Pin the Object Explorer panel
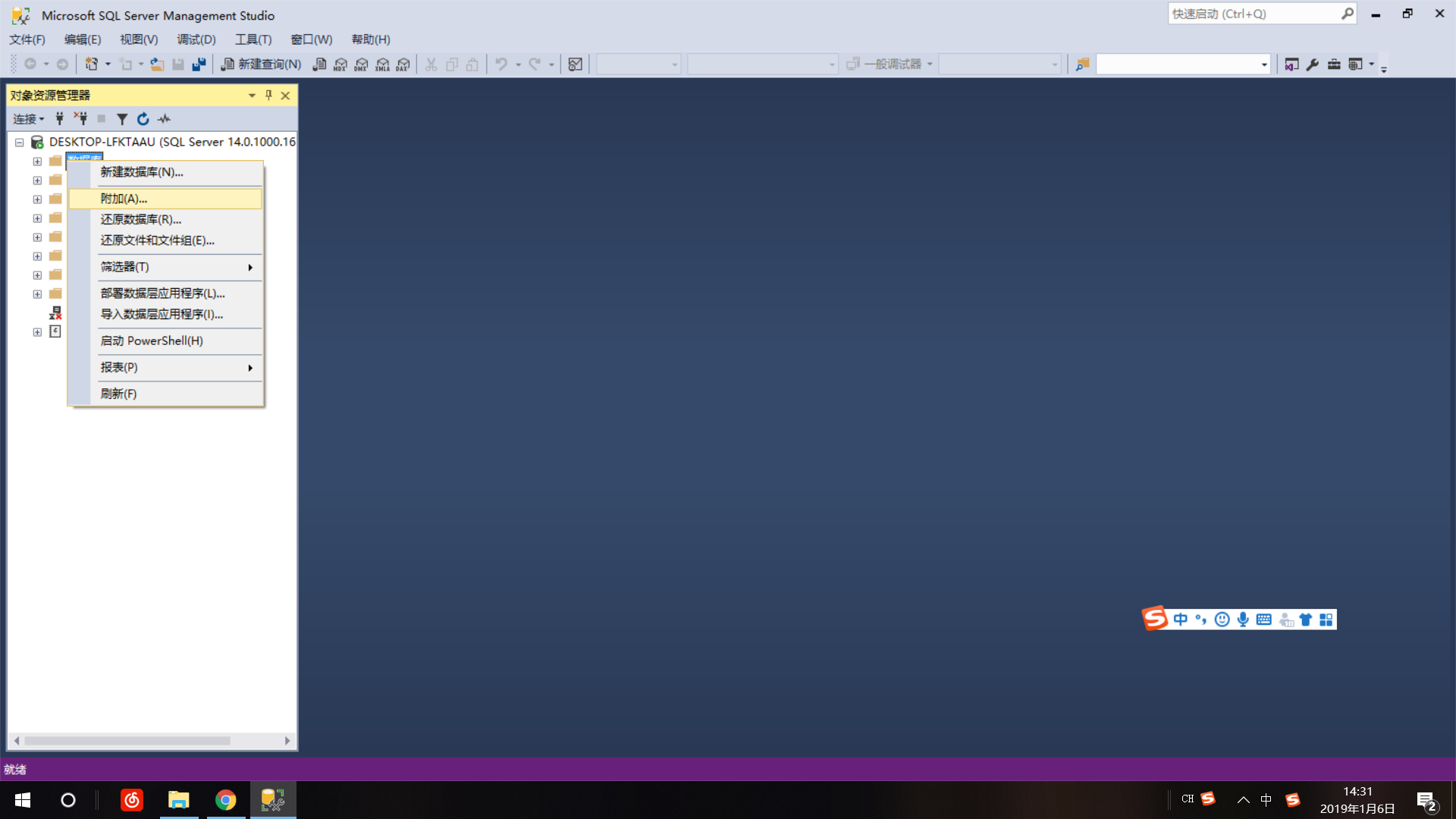The width and height of the screenshot is (1456, 819). click(268, 96)
